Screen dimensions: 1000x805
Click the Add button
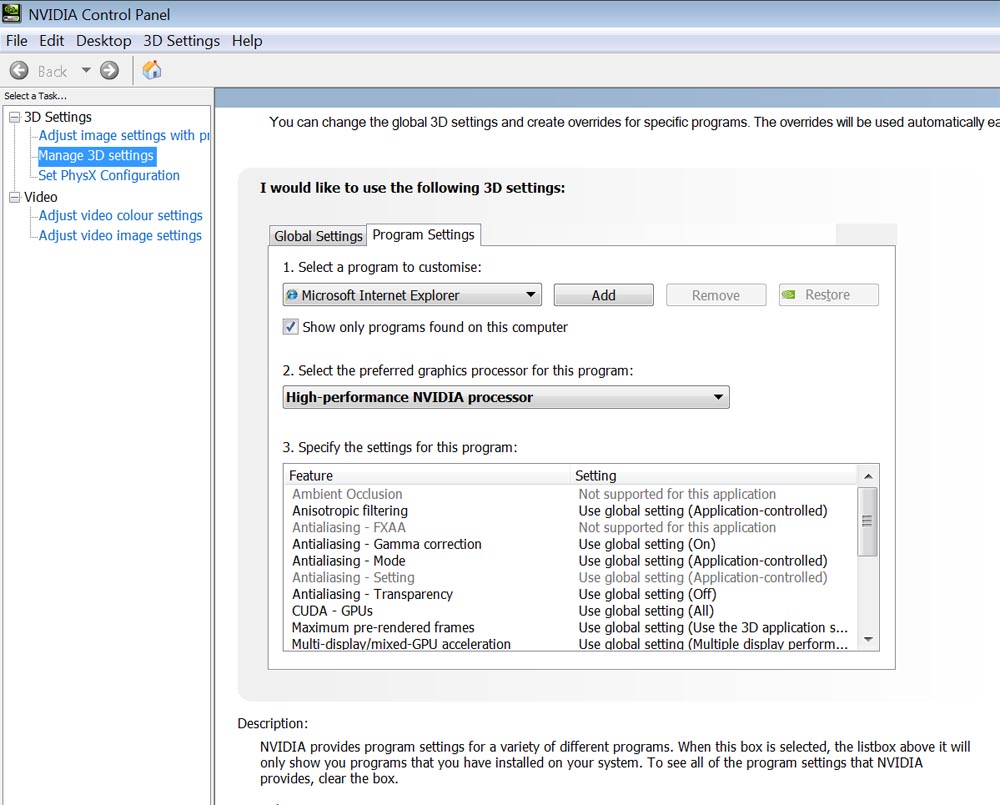click(x=603, y=295)
